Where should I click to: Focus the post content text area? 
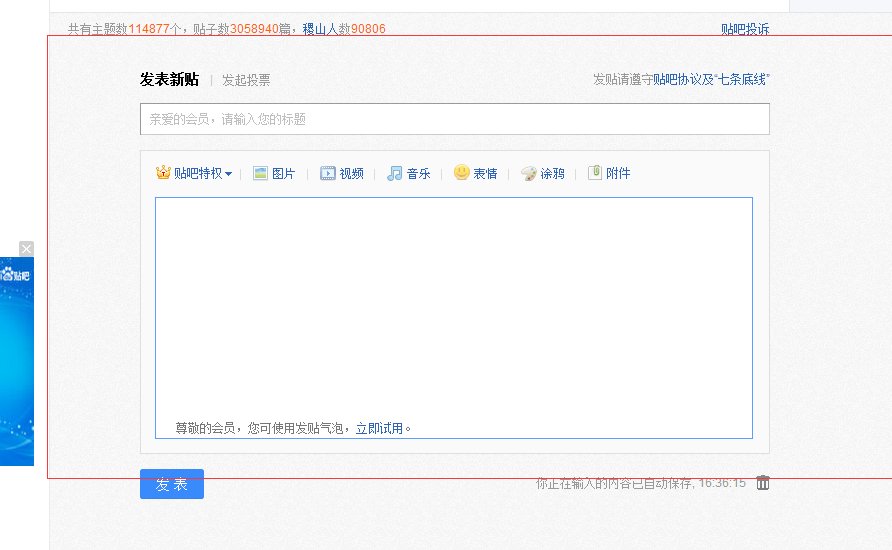(454, 318)
